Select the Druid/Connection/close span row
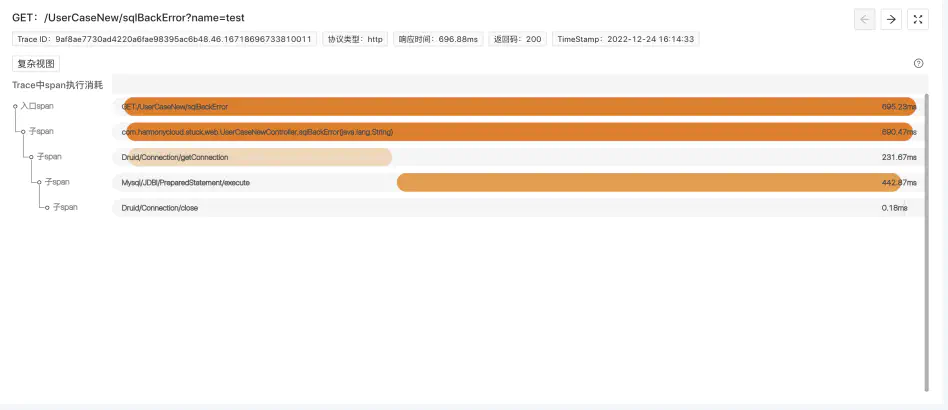Image resolution: width=948 pixels, height=410 pixels. click(519, 207)
